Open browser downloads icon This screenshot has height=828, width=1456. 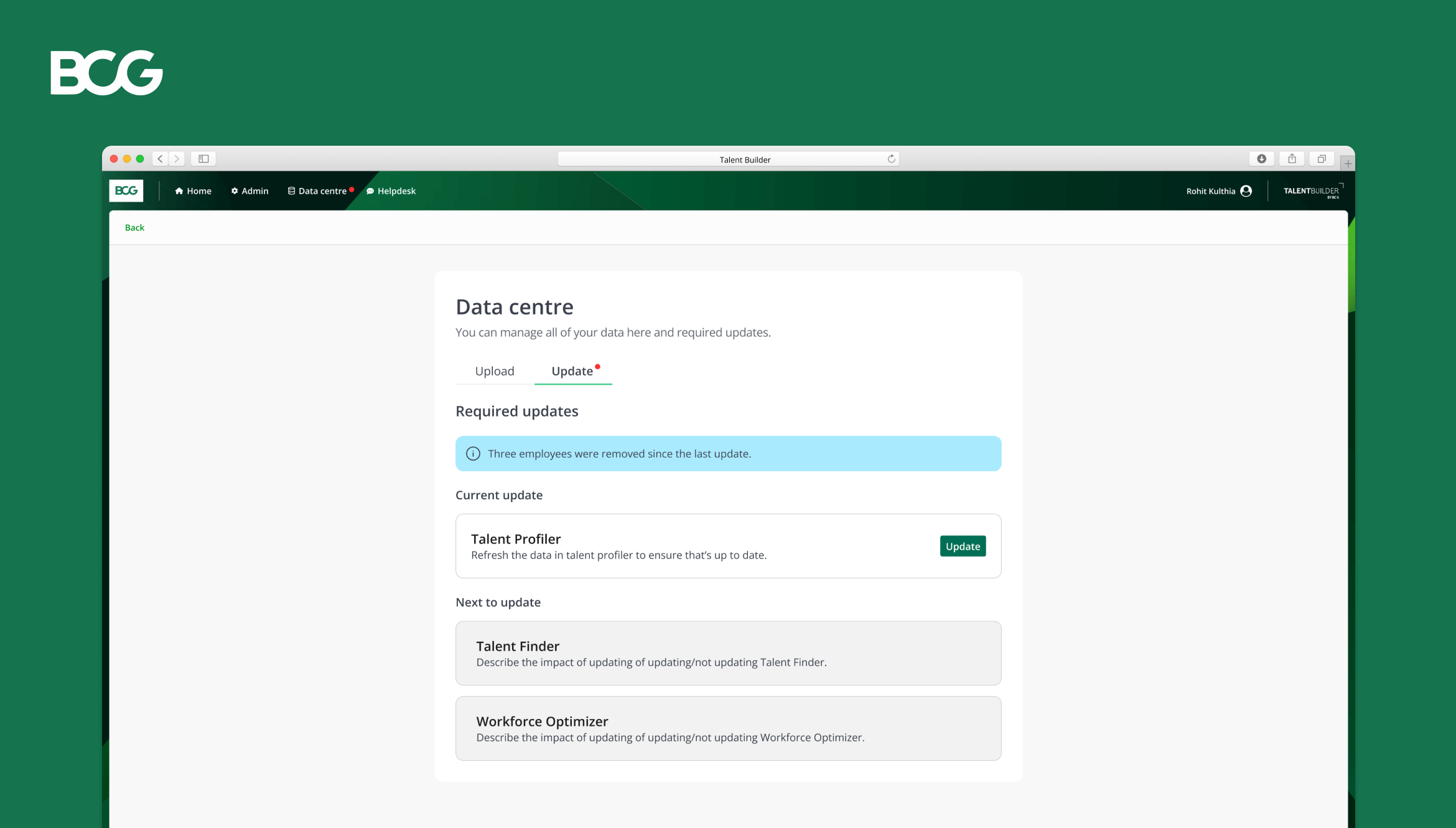[x=1261, y=159]
